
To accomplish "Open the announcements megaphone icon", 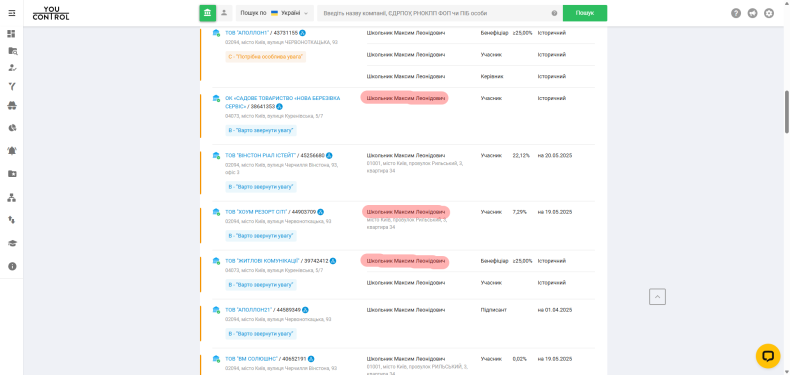I will point(752,14).
